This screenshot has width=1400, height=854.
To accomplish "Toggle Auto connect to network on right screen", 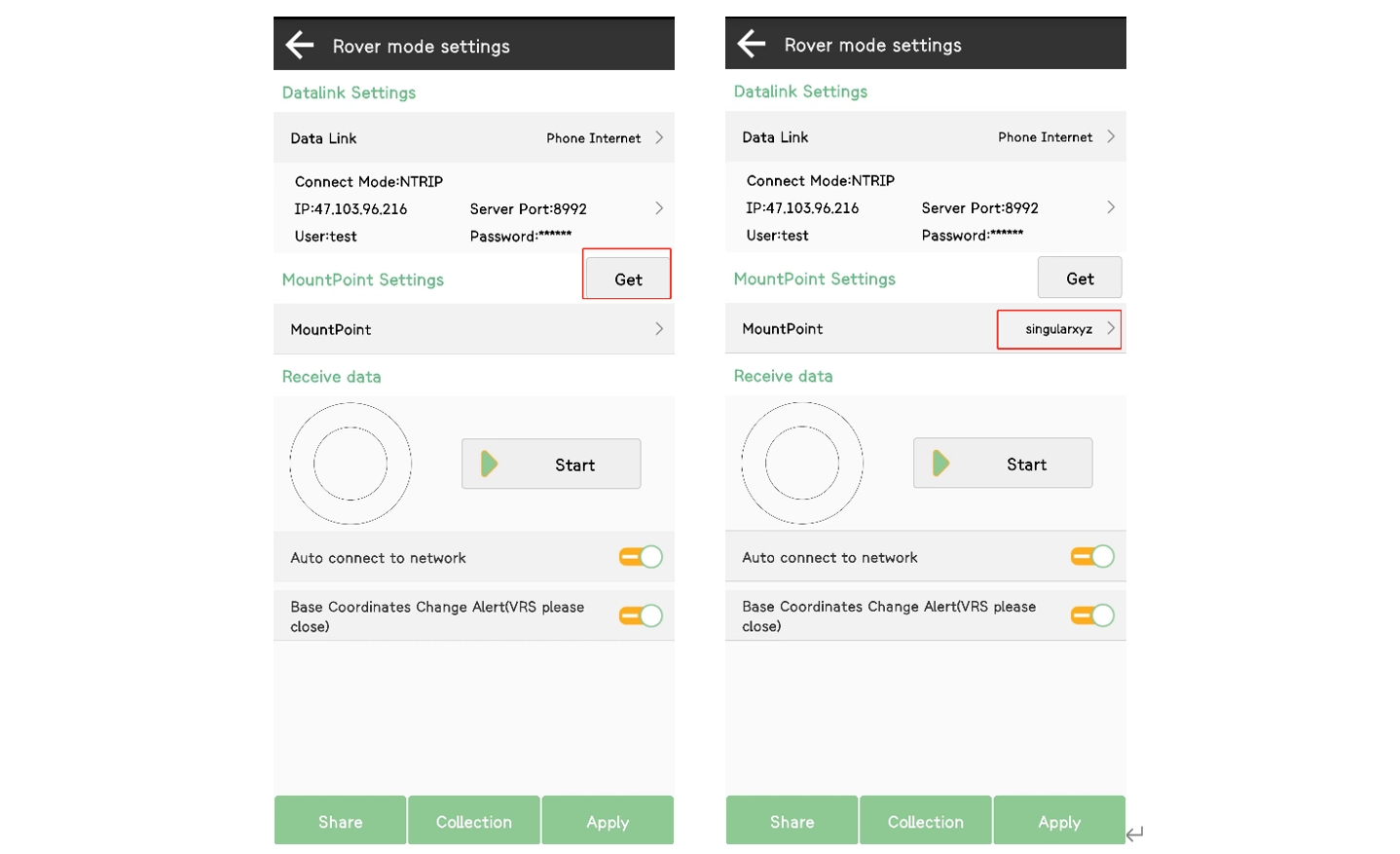I will coord(1092,556).
